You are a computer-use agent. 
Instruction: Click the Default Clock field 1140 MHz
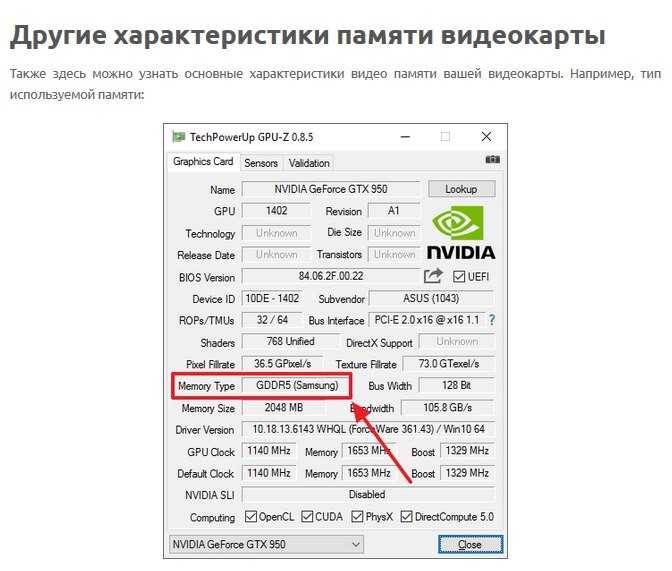pos(269,473)
